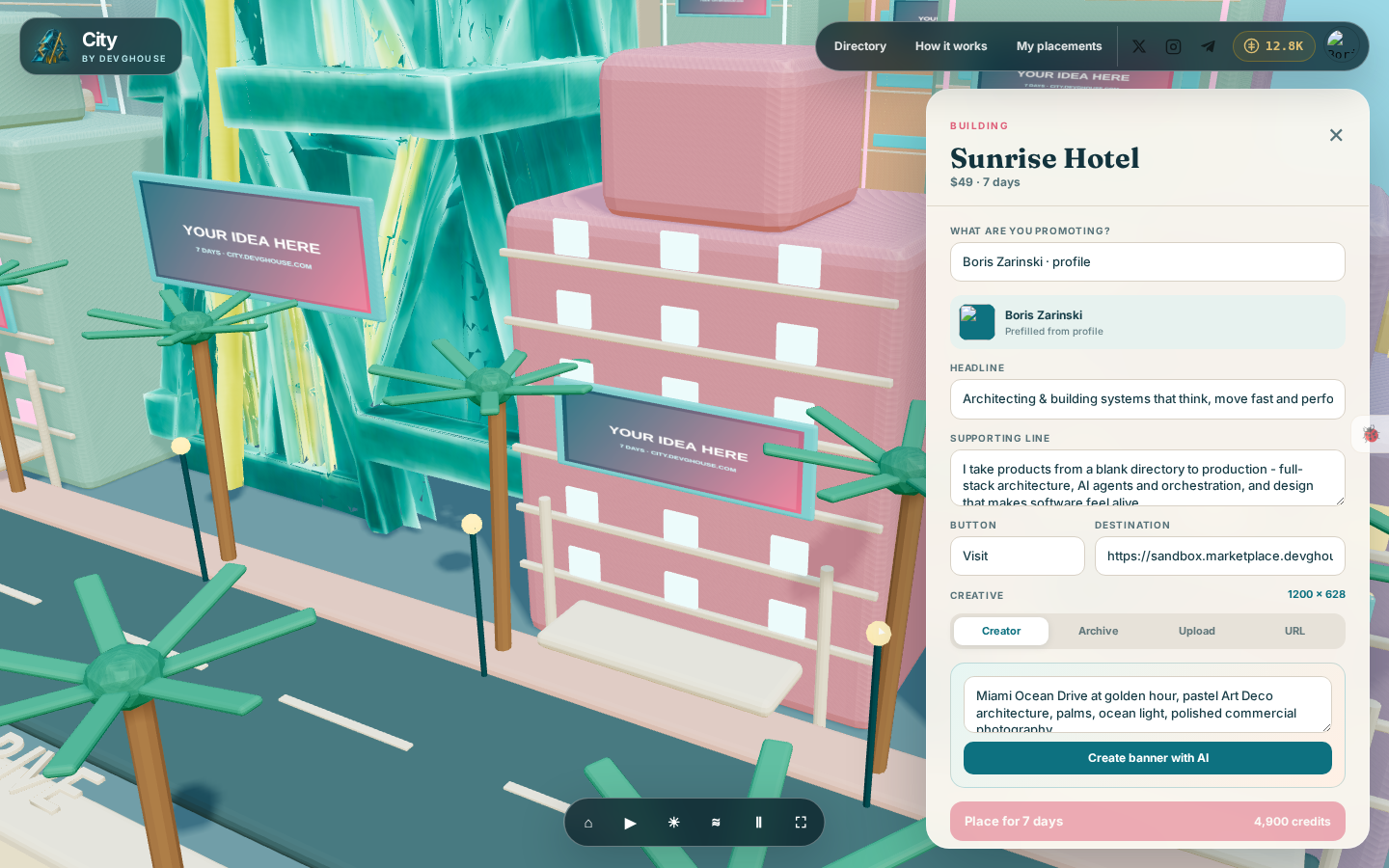
Task: Open the Telegram paper-plane icon
Action: [x=1208, y=46]
